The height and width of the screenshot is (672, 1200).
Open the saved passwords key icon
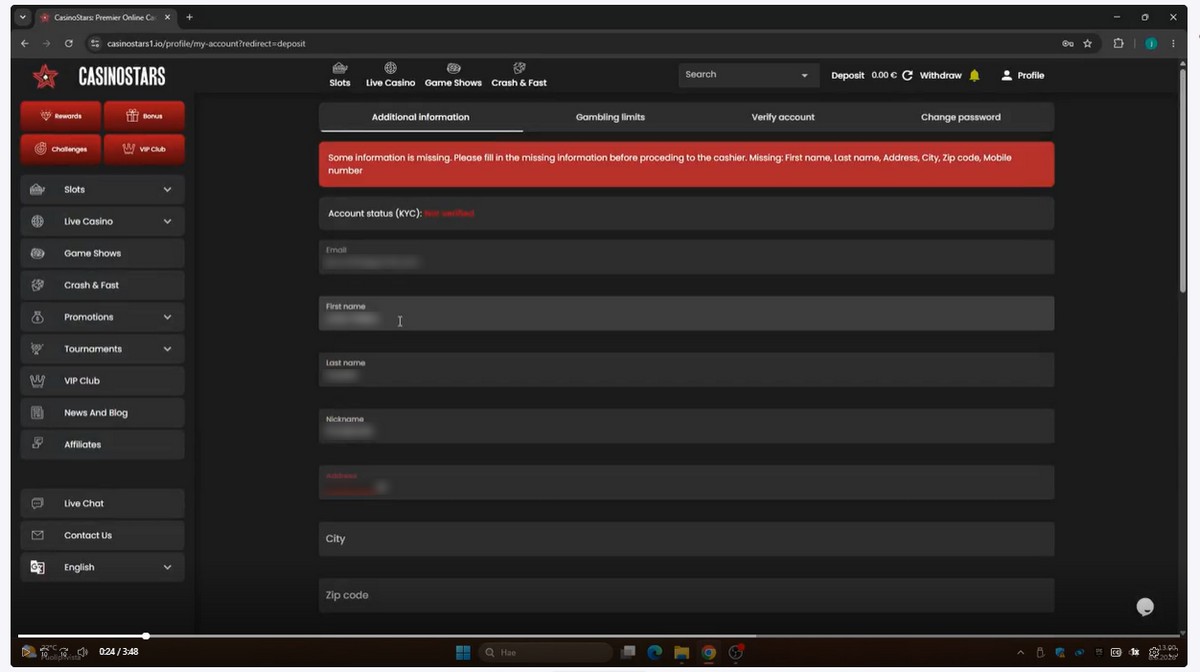[x=1068, y=44]
